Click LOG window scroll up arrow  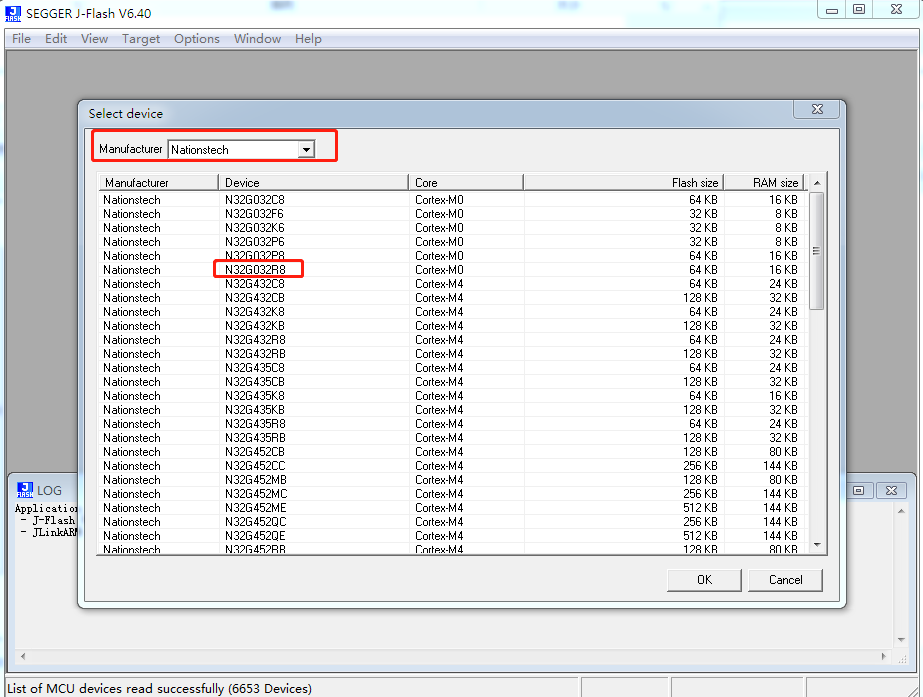click(x=901, y=511)
